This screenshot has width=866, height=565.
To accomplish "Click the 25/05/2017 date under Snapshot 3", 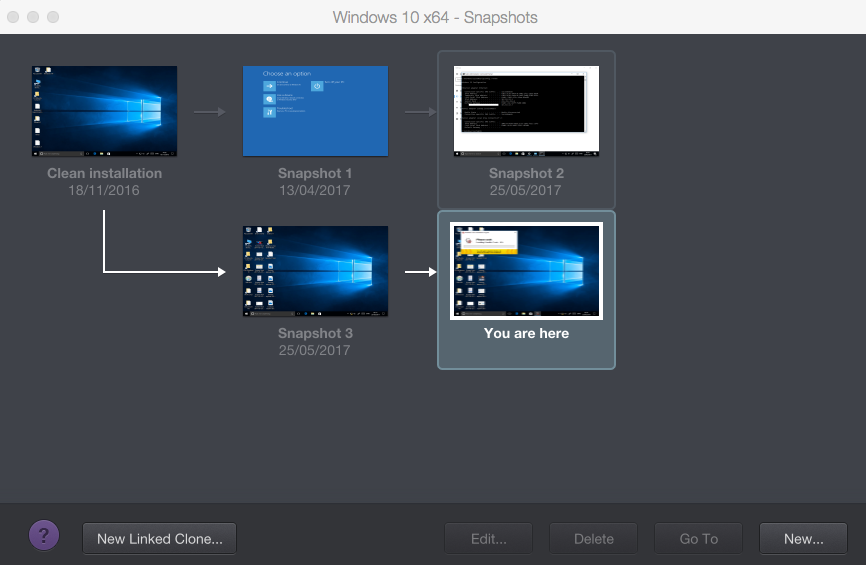I will click(x=314, y=350).
